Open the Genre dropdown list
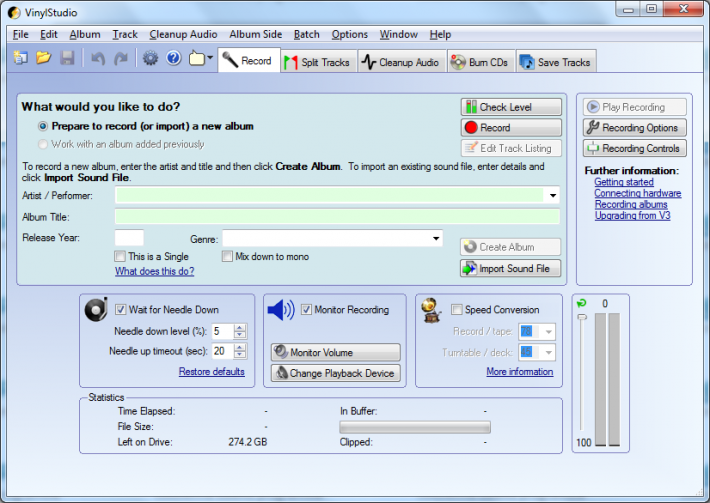Viewport: 710px width, 503px height. (436, 238)
